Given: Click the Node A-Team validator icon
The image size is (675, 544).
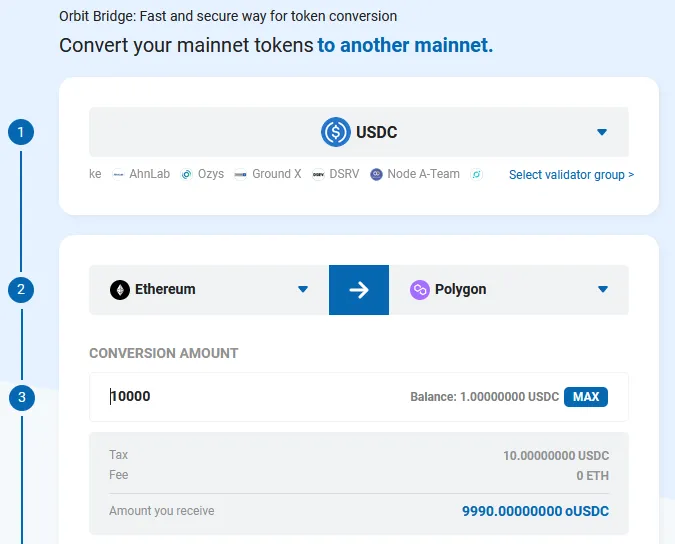Looking at the screenshot, I should pyautogui.click(x=376, y=174).
